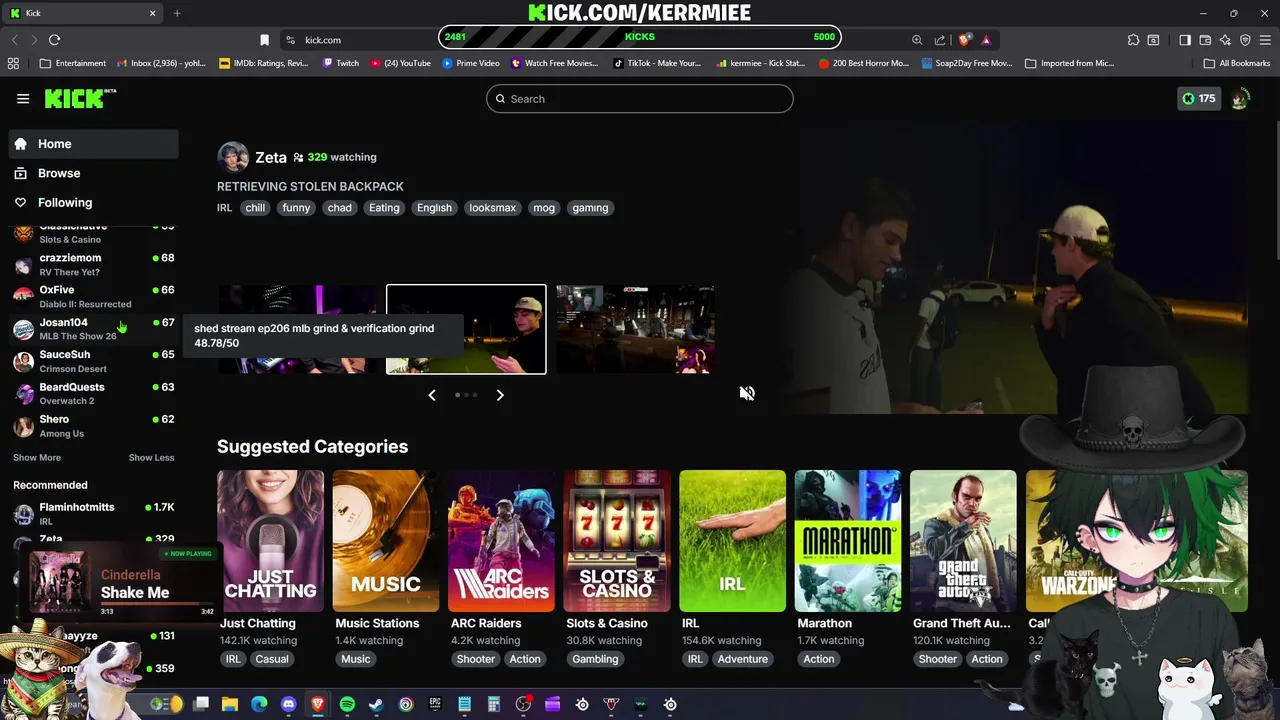Image resolution: width=1280 pixels, height=720 pixels.
Task: Reload the page
Action: click(x=54, y=40)
